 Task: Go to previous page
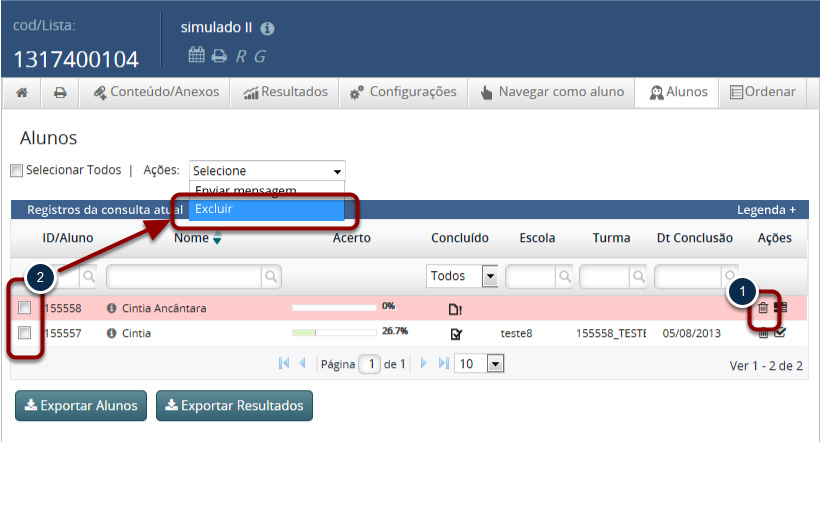click(302, 363)
